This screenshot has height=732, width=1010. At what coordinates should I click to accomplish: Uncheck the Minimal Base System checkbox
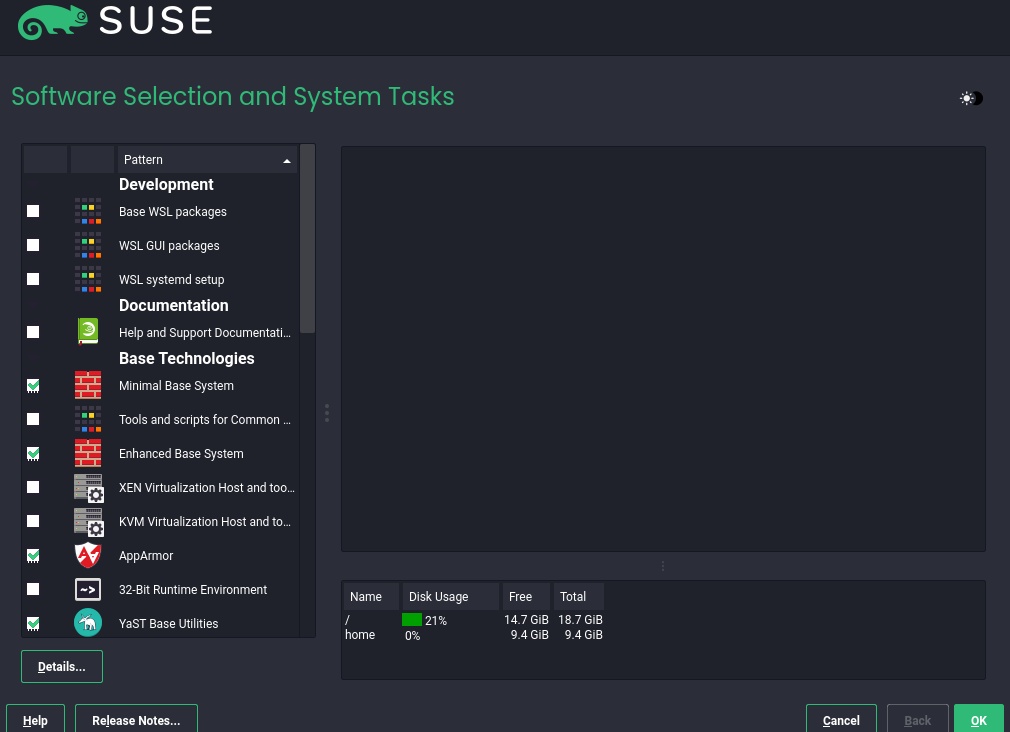33,385
